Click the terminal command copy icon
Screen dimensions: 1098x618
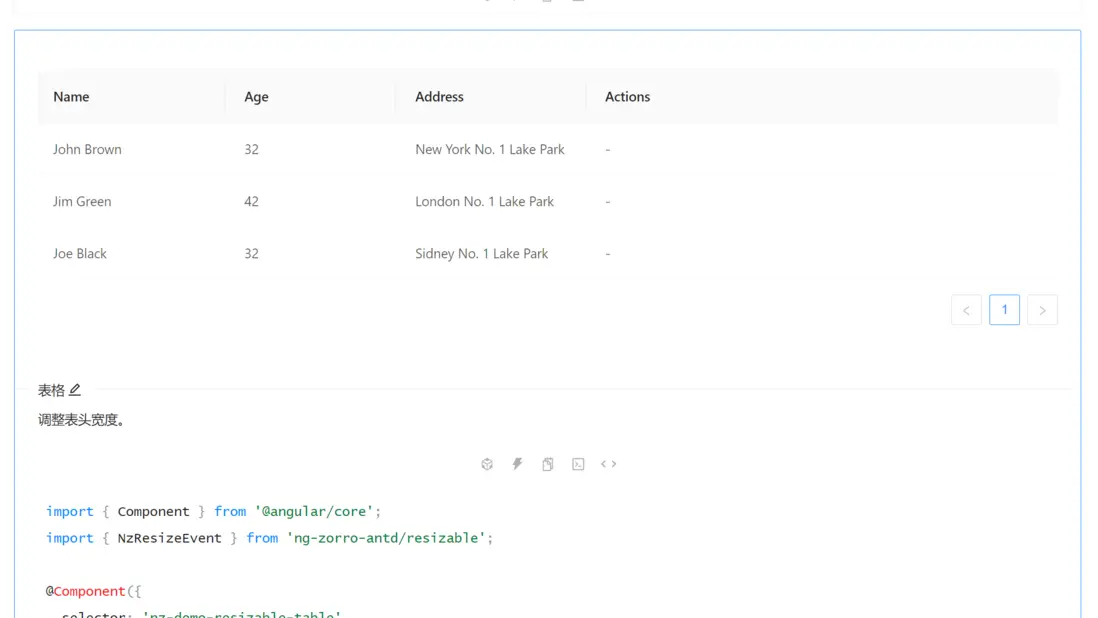(x=578, y=464)
